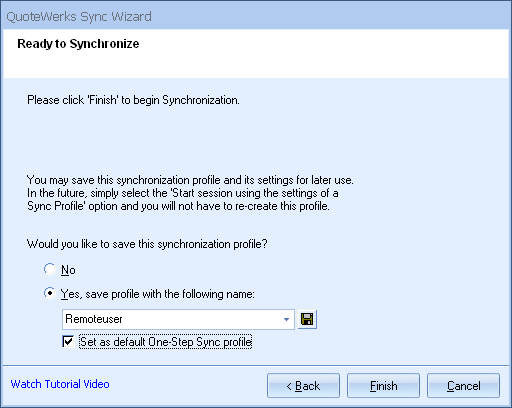Image resolution: width=512 pixels, height=408 pixels.
Task: Click the 'You may save this synchronization profile' paragraph
Action: (190, 193)
